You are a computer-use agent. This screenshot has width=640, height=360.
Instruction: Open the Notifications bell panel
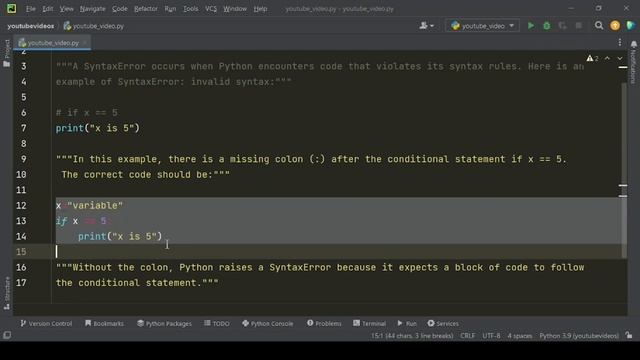click(634, 44)
